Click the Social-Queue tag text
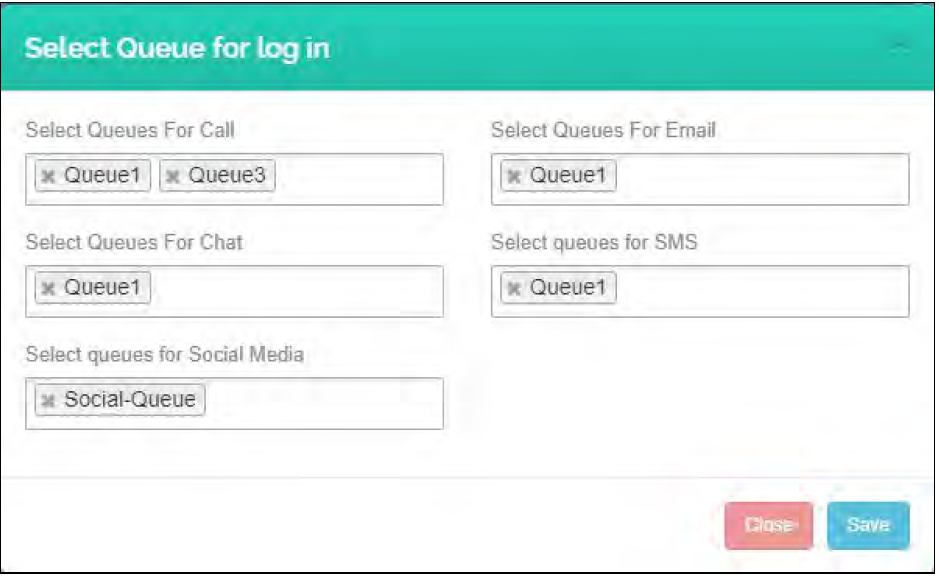Screen dimensions: 939x577 pyautogui.click(x=130, y=401)
